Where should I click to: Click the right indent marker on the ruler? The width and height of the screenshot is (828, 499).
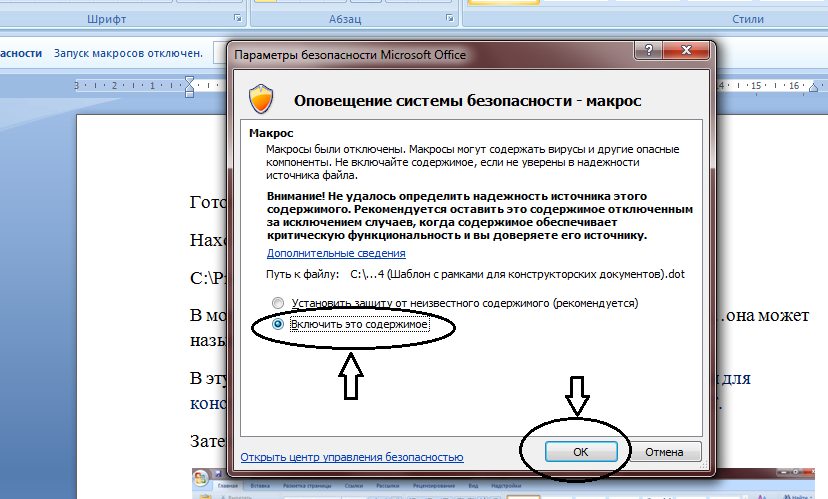(813, 87)
